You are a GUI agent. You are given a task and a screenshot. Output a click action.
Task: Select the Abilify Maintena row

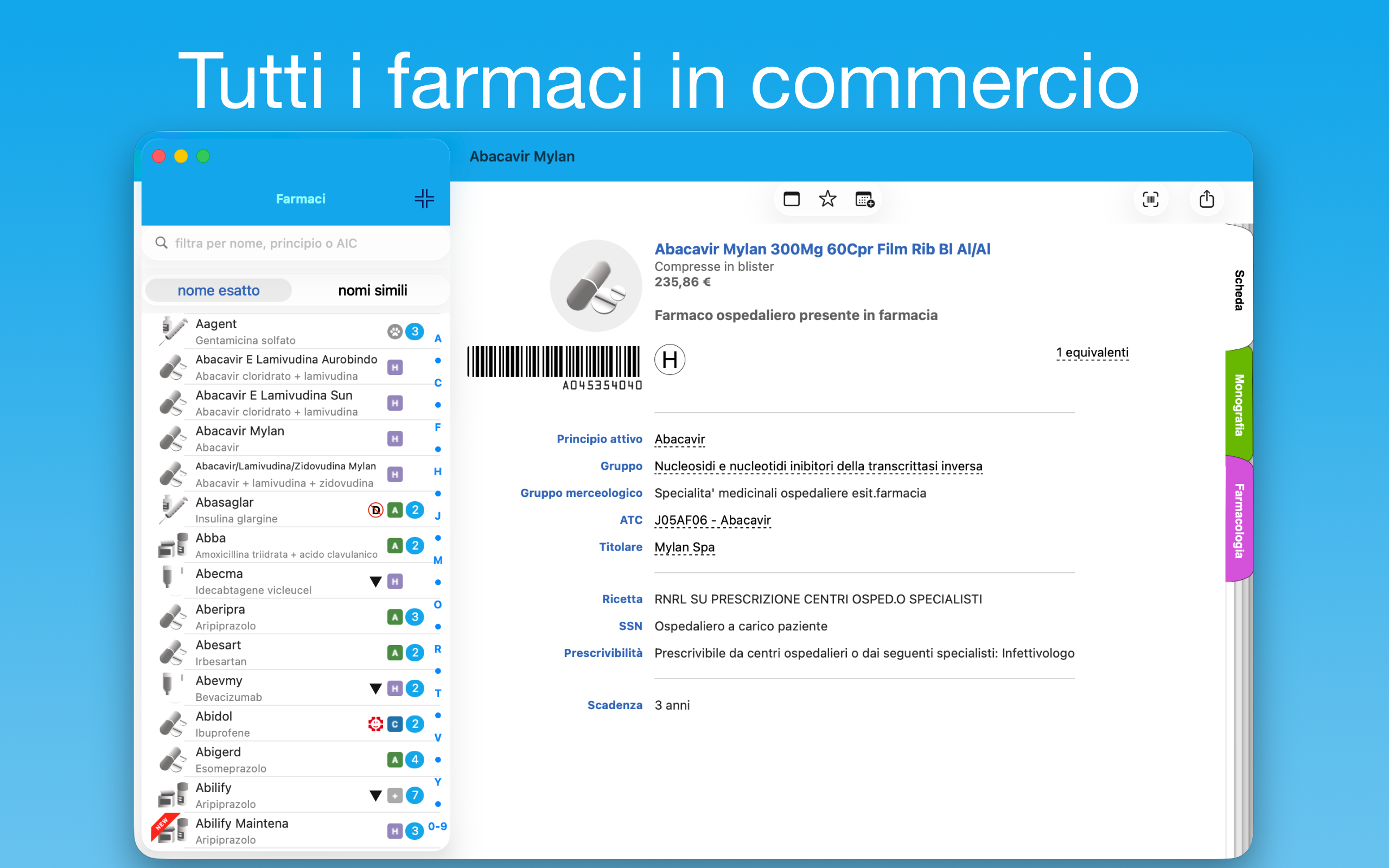291,831
